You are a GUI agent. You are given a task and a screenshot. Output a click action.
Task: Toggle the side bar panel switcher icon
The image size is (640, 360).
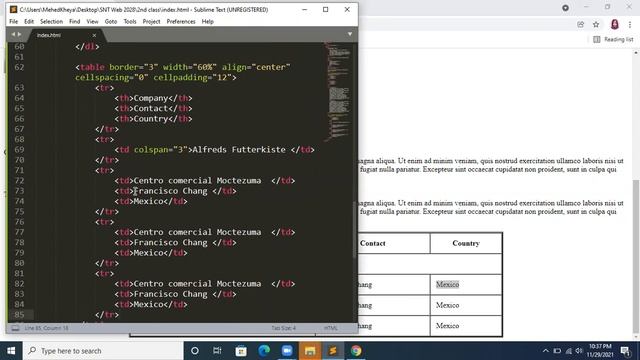coord(15,328)
